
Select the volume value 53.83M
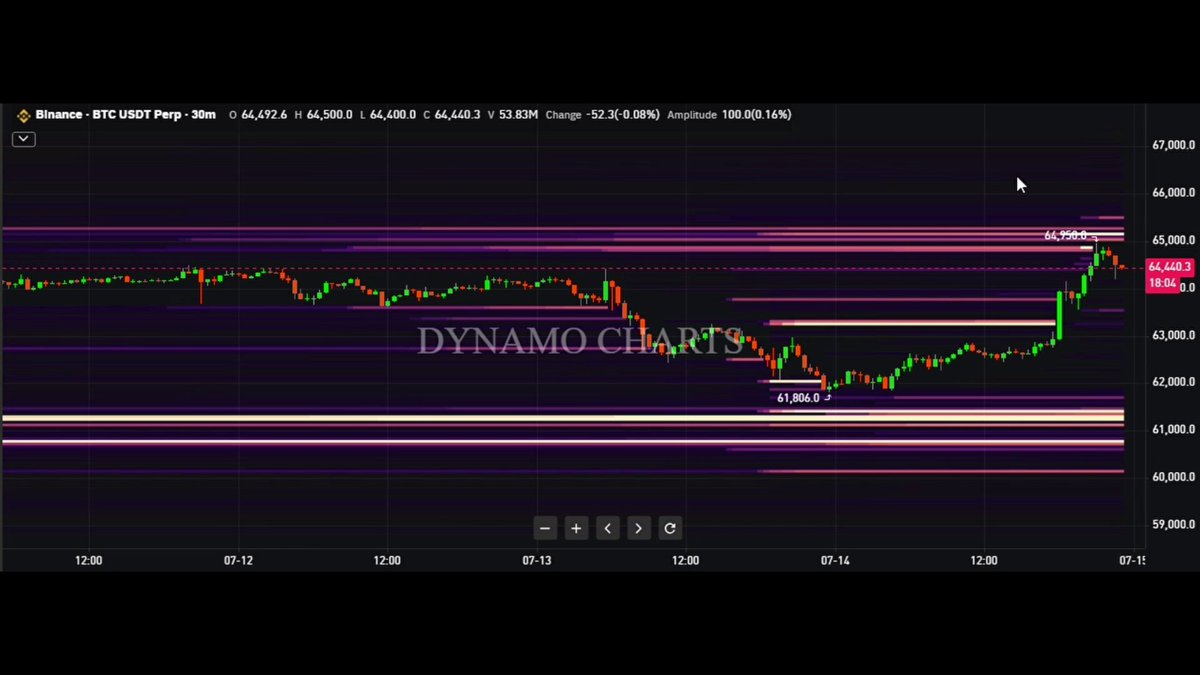[518, 115]
